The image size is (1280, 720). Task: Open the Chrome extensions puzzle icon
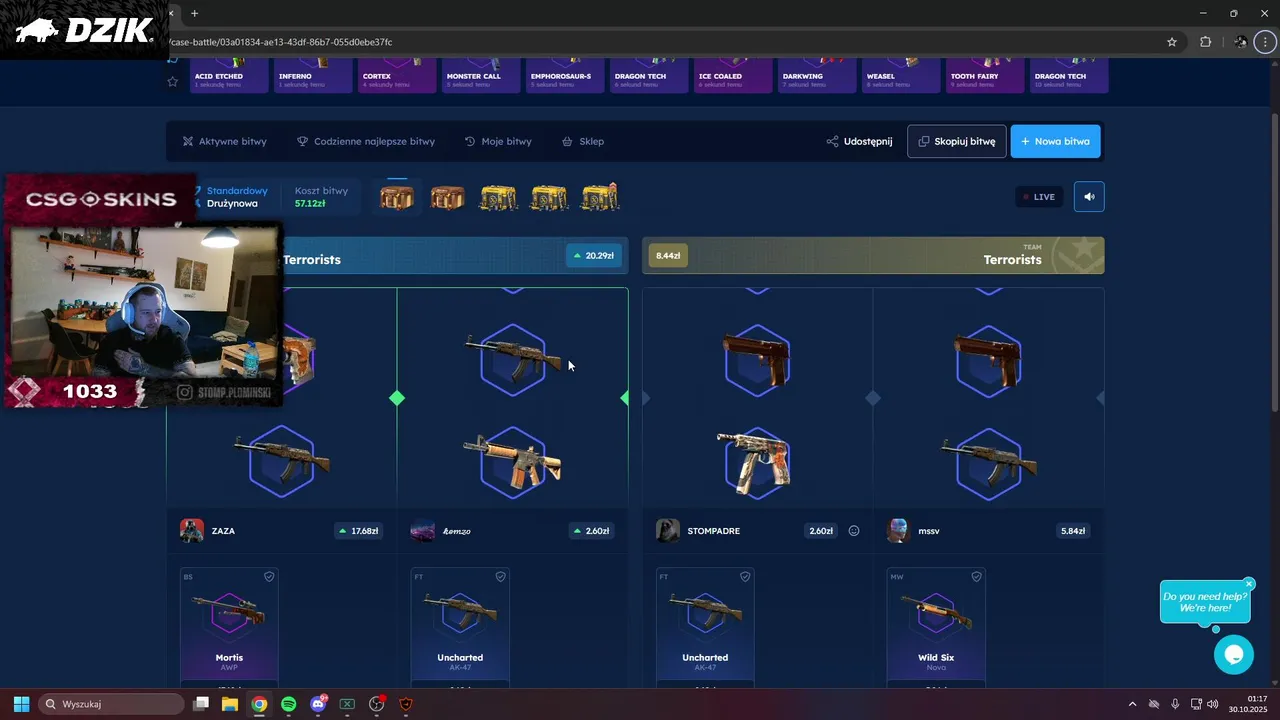(x=1205, y=42)
